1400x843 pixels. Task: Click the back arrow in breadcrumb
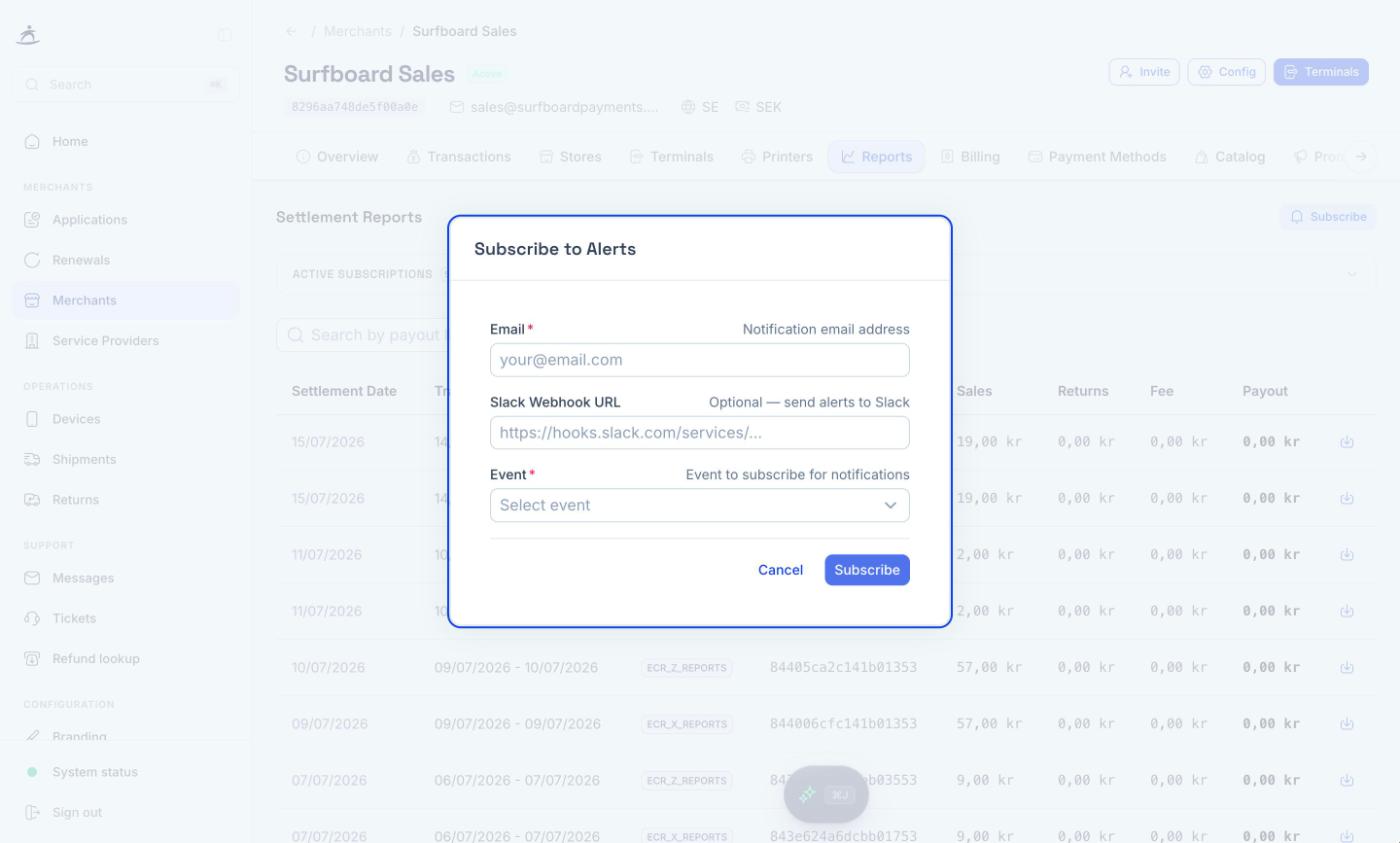(x=291, y=31)
